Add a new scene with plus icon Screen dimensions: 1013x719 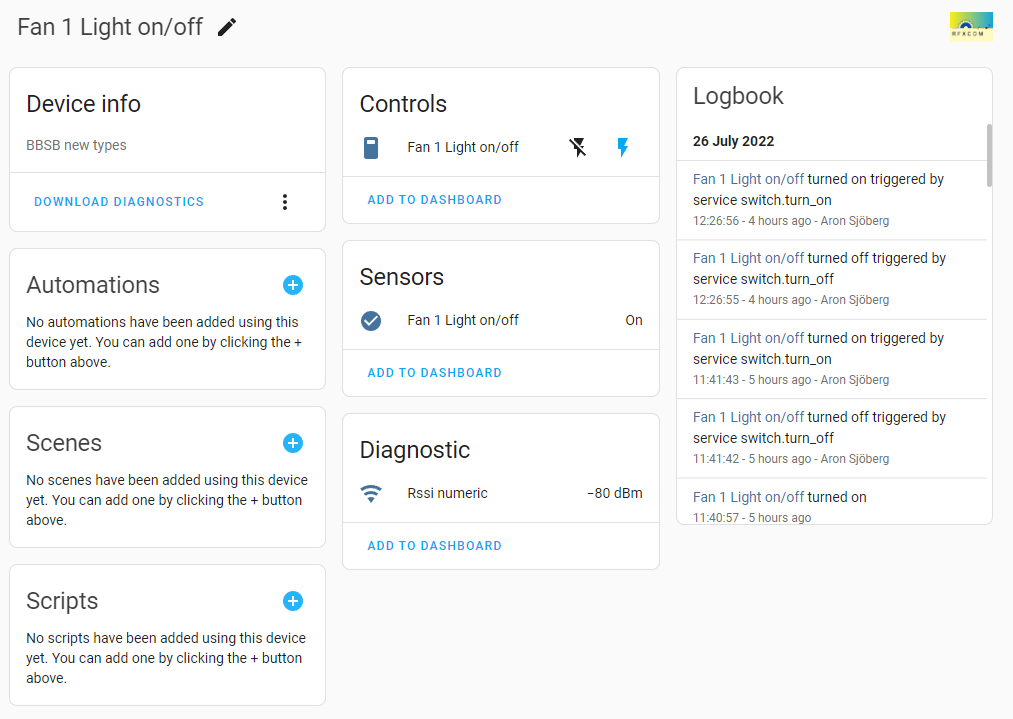[x=292, y=443]
